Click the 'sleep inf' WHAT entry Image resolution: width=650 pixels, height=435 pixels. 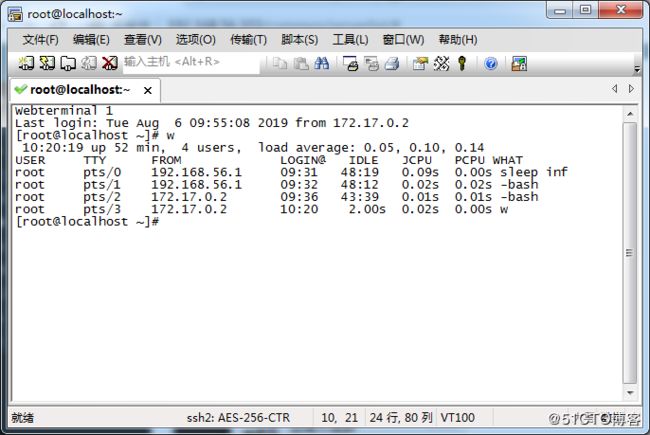tap(534, 172)
